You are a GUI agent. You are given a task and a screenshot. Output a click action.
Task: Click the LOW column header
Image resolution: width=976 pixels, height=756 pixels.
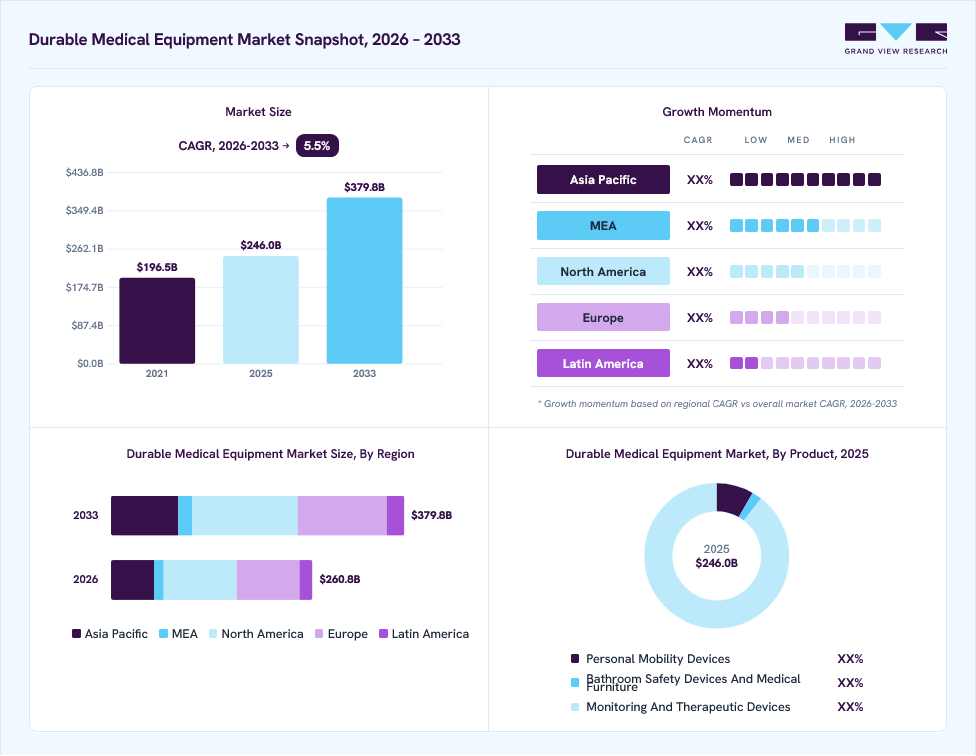point(756,140)
